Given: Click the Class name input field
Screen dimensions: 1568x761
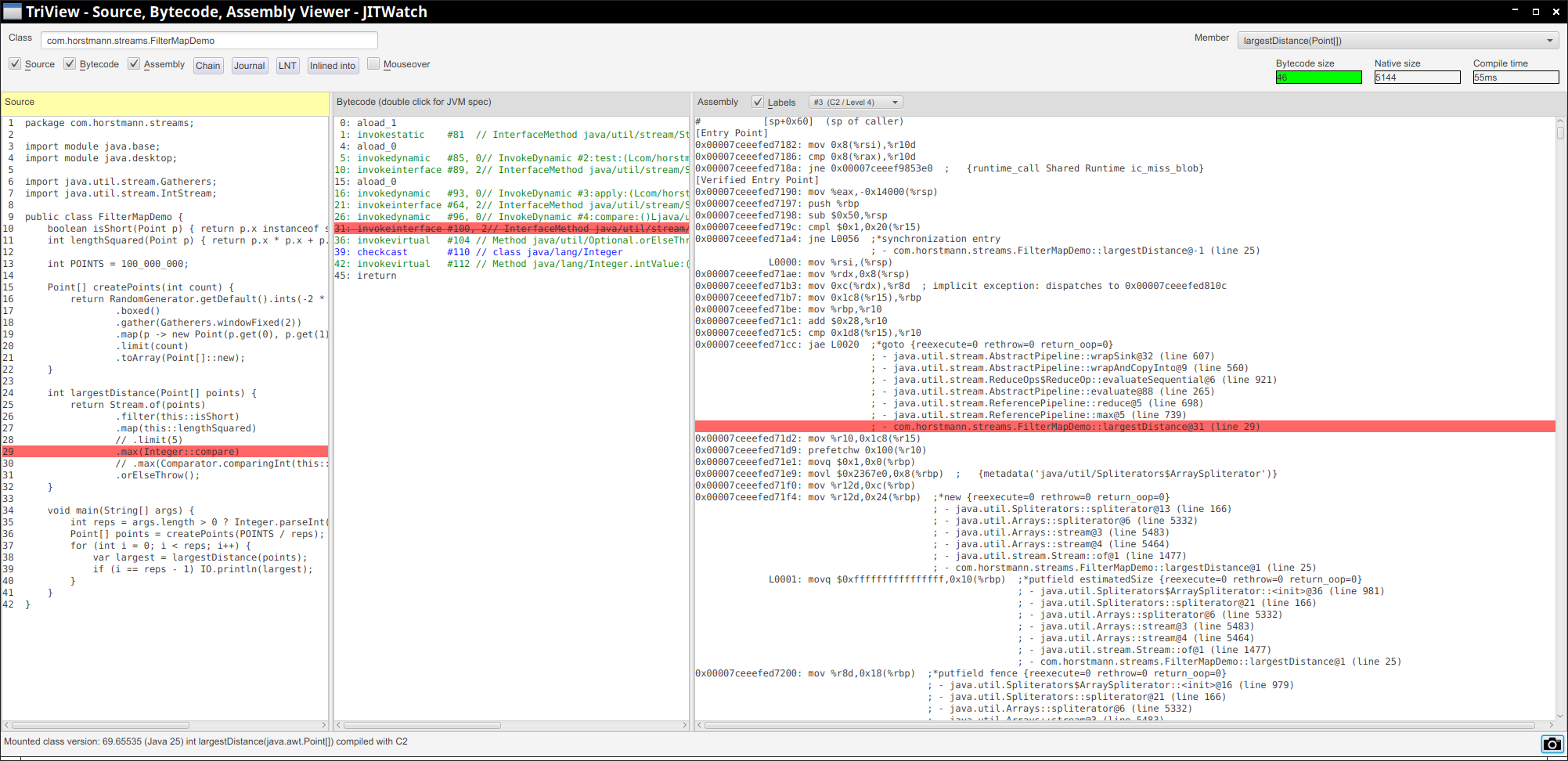Looking at the screenshot, I should 209,41.
